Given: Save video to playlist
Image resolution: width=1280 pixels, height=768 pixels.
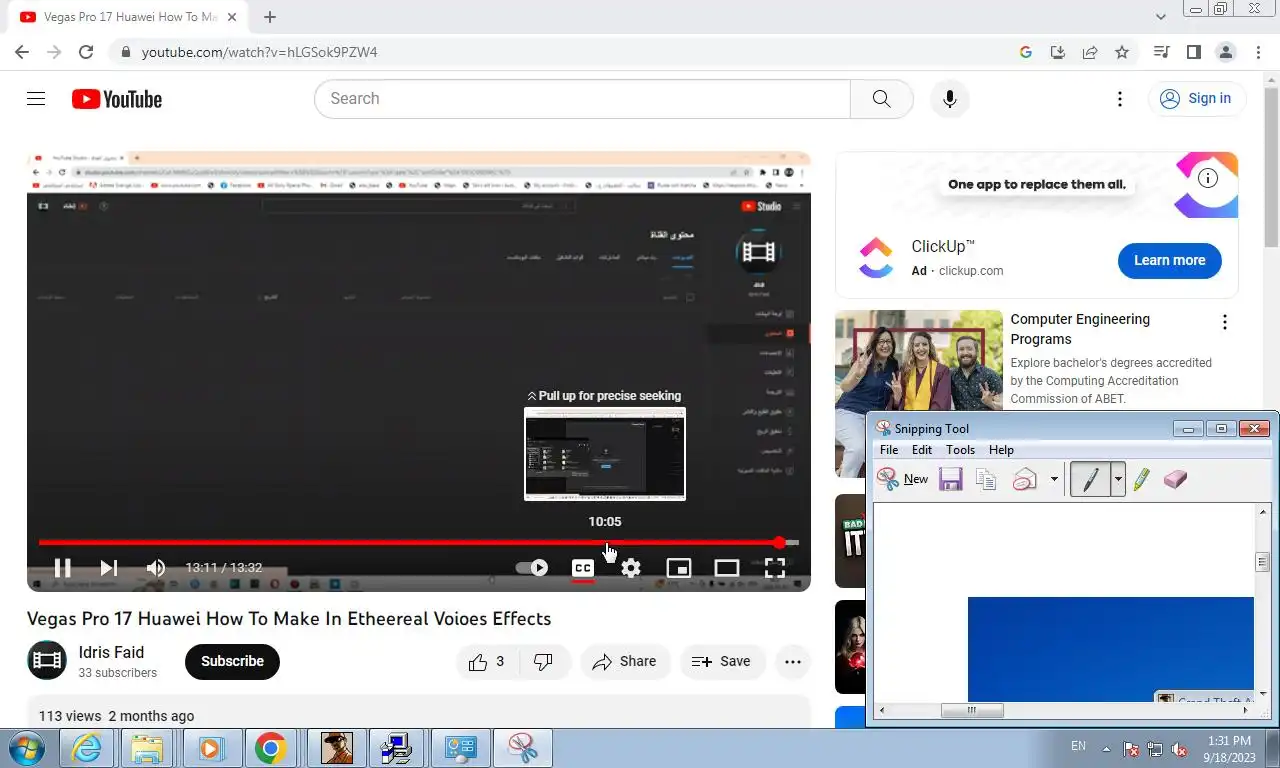Looking at the screenshot, I should click(x=722, y=661).
